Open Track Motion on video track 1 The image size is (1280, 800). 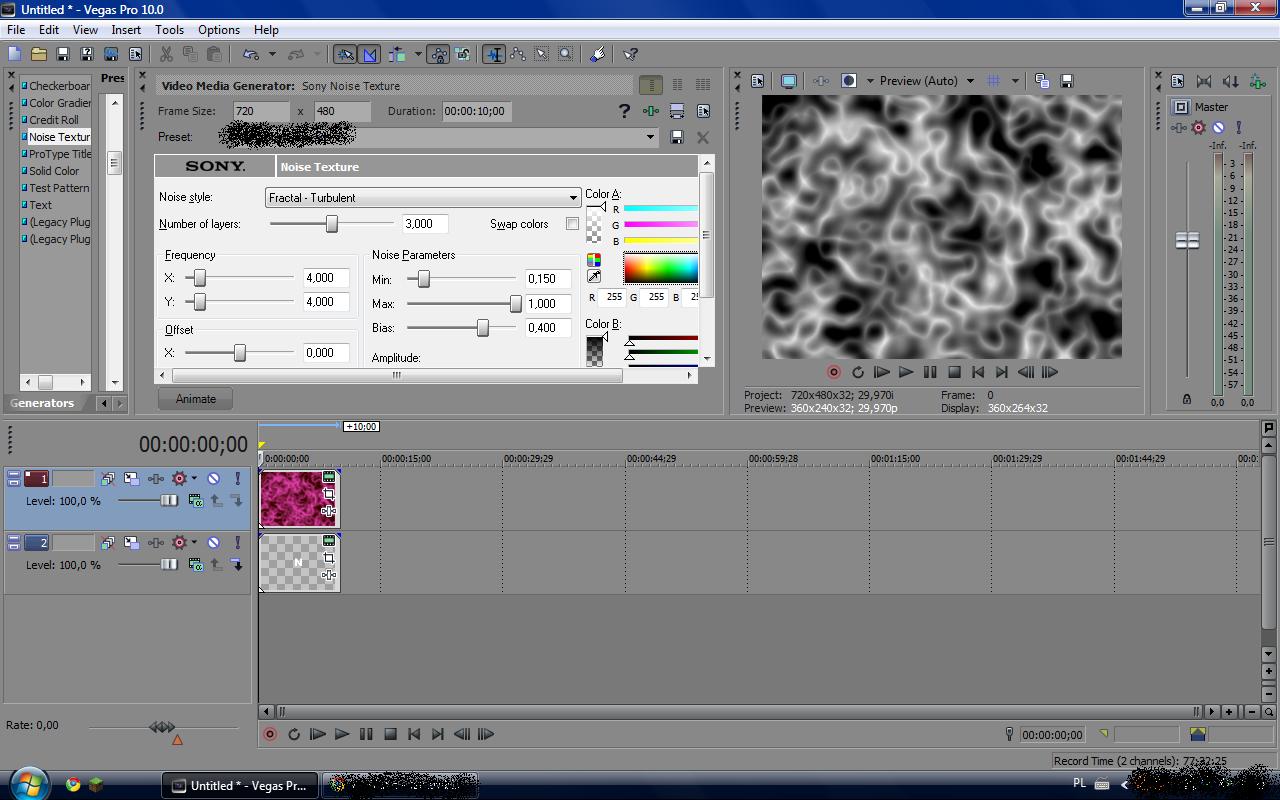tap(131, 479)
